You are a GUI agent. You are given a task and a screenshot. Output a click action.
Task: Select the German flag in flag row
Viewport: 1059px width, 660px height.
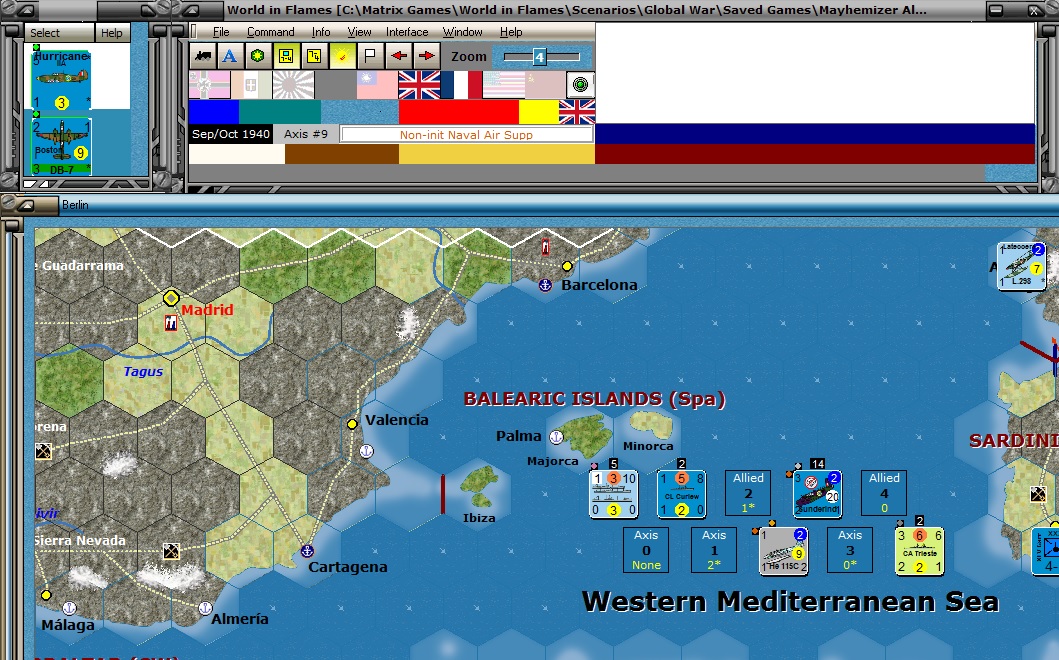pos(209,85)
